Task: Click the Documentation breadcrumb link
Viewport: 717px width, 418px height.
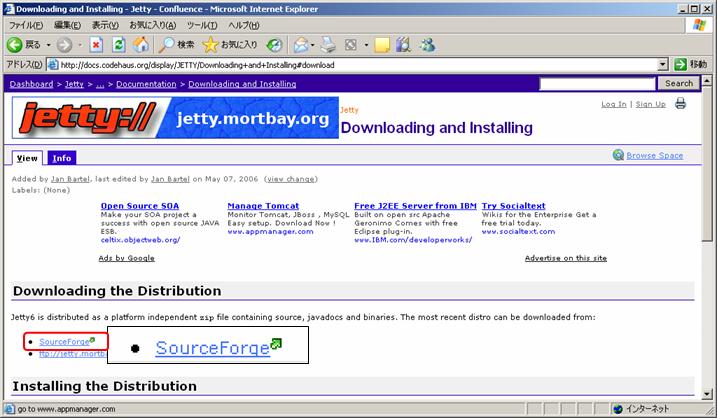Action: (x=146, y=84)
